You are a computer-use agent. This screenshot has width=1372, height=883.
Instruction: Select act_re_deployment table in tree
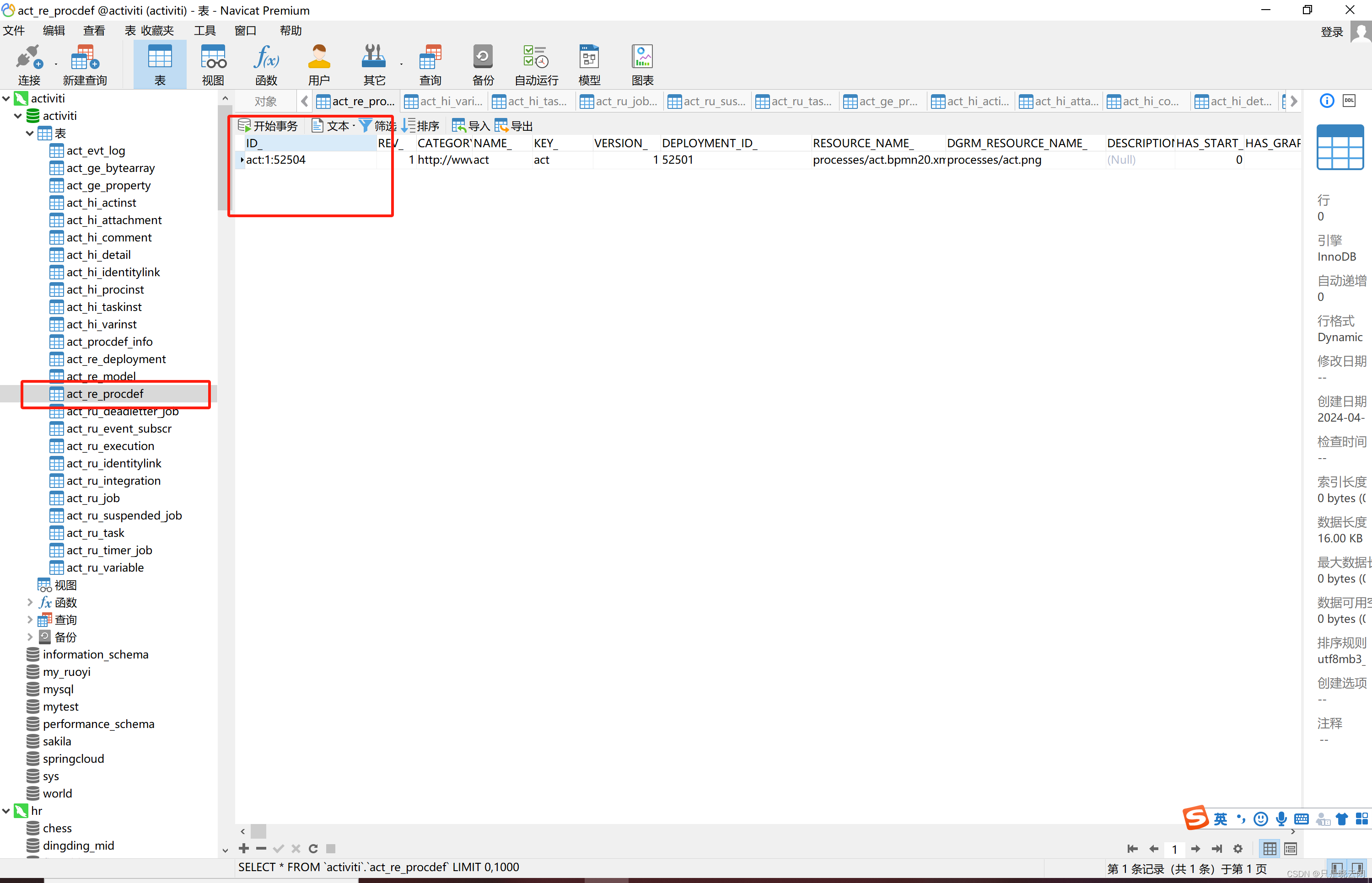coord(116,359)
